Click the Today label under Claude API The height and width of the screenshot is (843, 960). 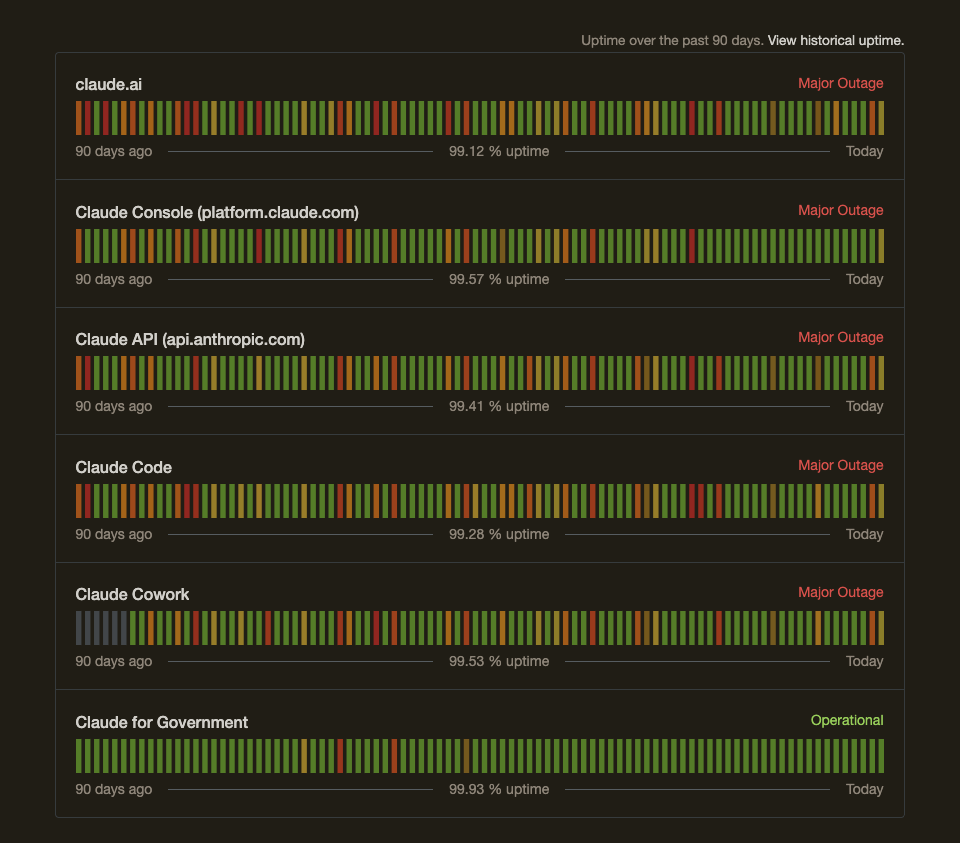pyautogui.click(x=864, y=406)
